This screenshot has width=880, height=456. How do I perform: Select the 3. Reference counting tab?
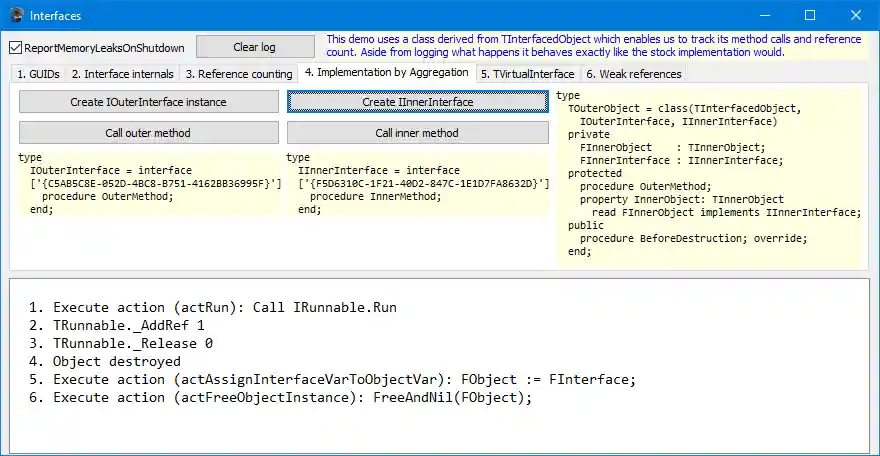(x=239, y=74)
